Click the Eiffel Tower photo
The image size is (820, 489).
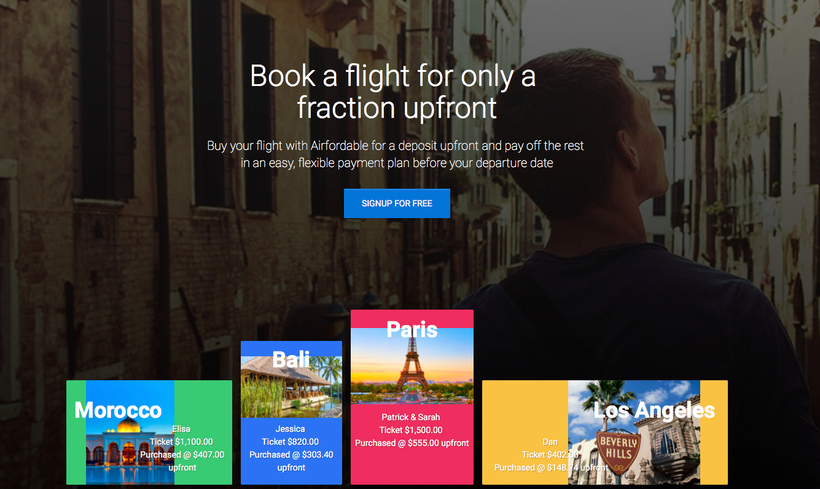pos(412,366)
